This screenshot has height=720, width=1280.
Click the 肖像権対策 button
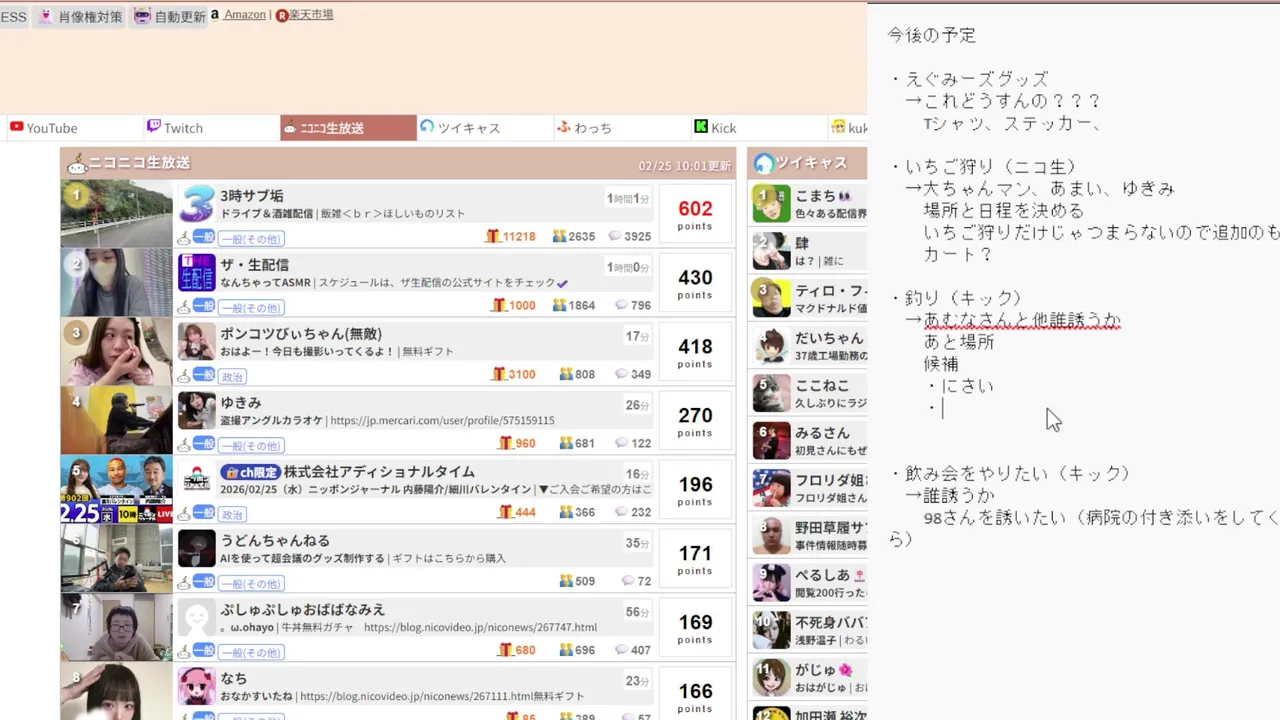pos(80,16)
